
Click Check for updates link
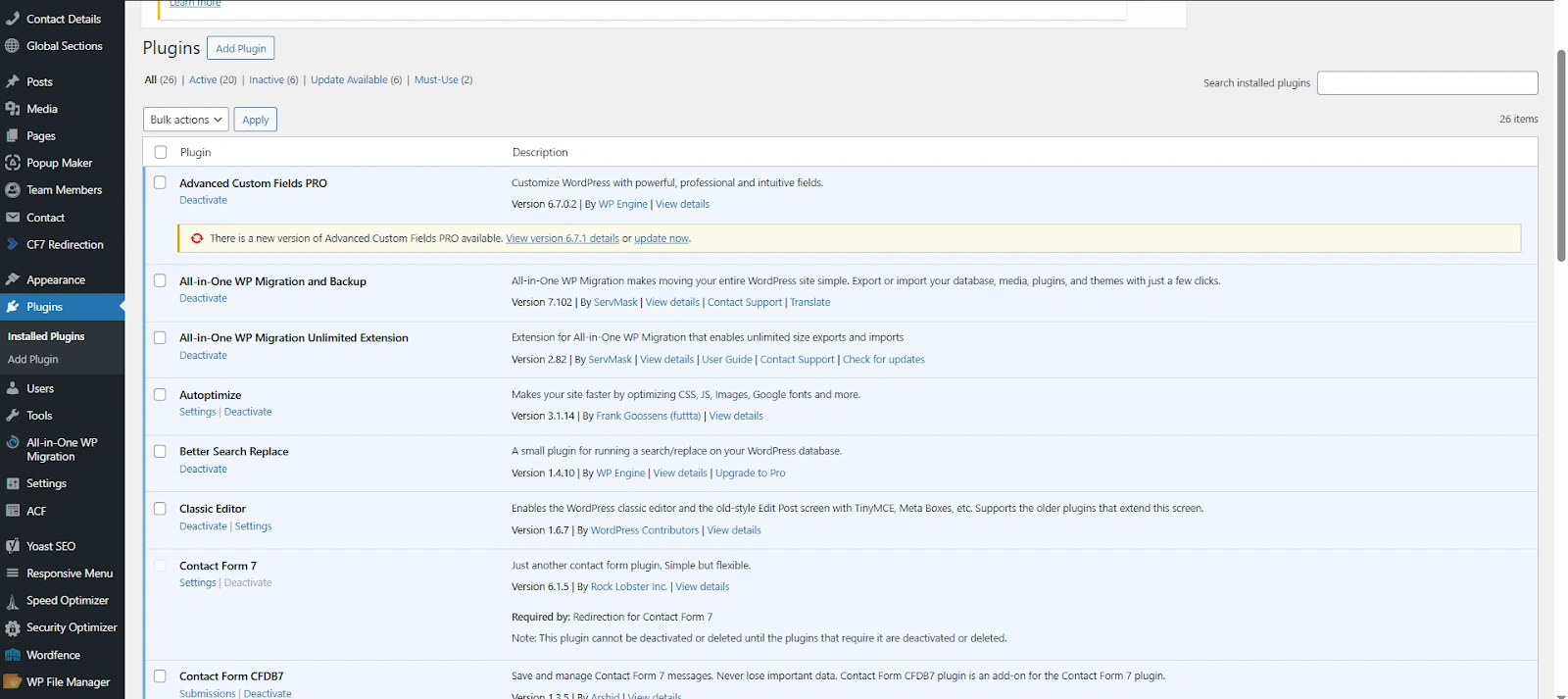tap(884, 360)
